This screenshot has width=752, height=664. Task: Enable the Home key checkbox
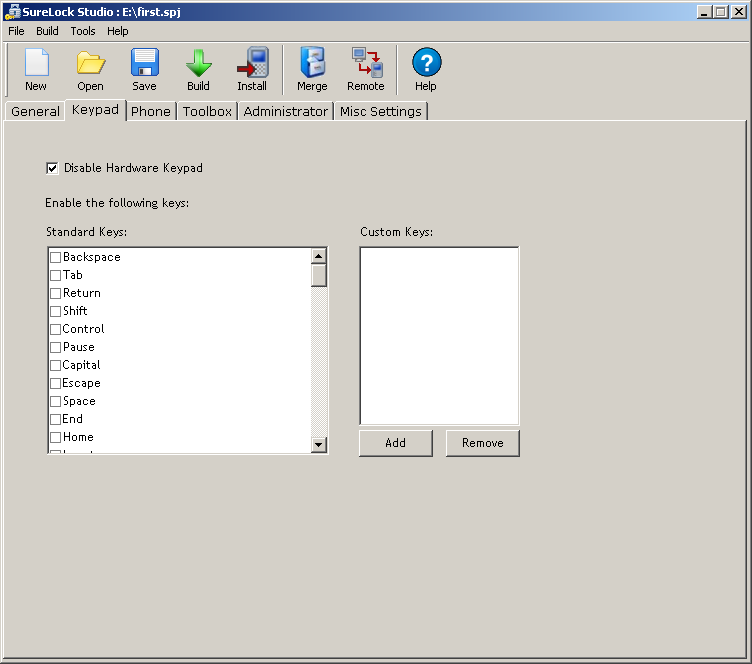[x=56, y=437]
